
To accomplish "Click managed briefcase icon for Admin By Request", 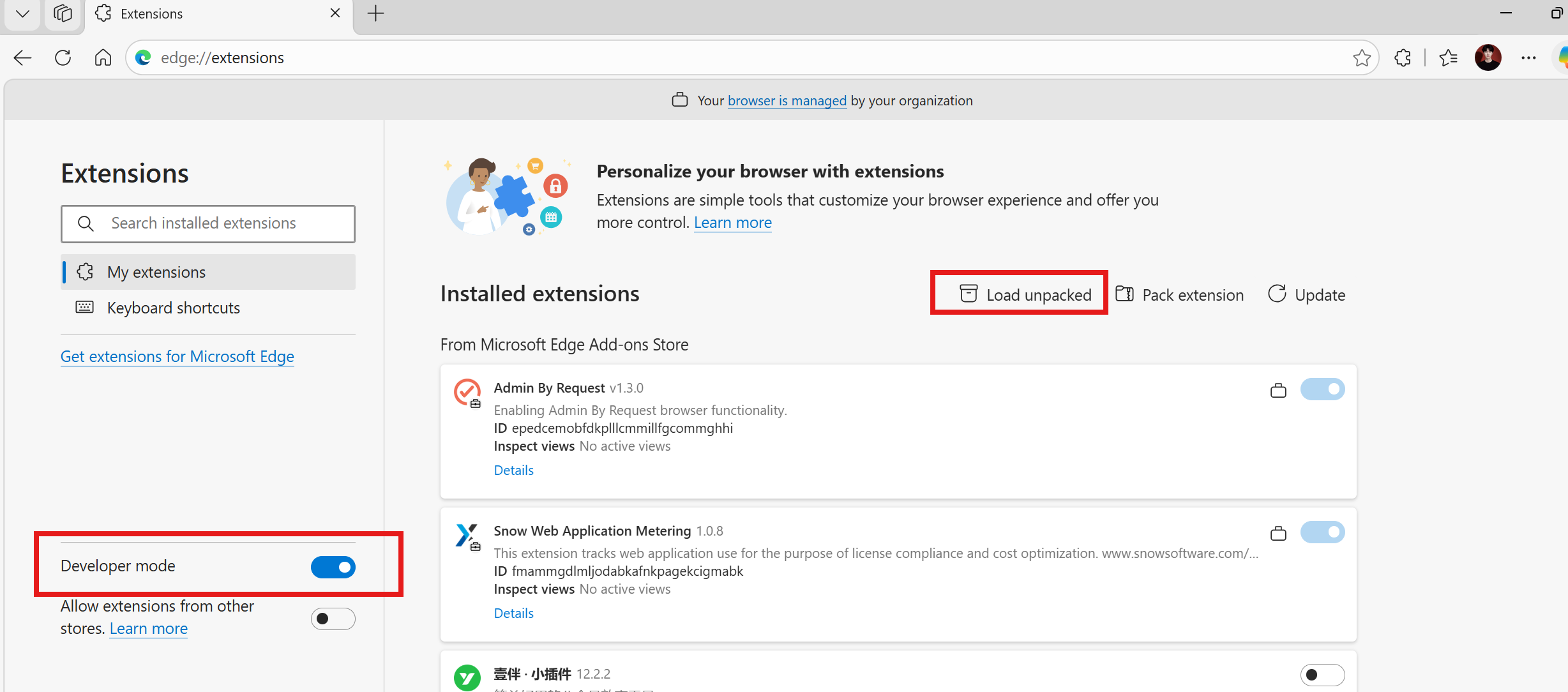I will coord(1278,390).
